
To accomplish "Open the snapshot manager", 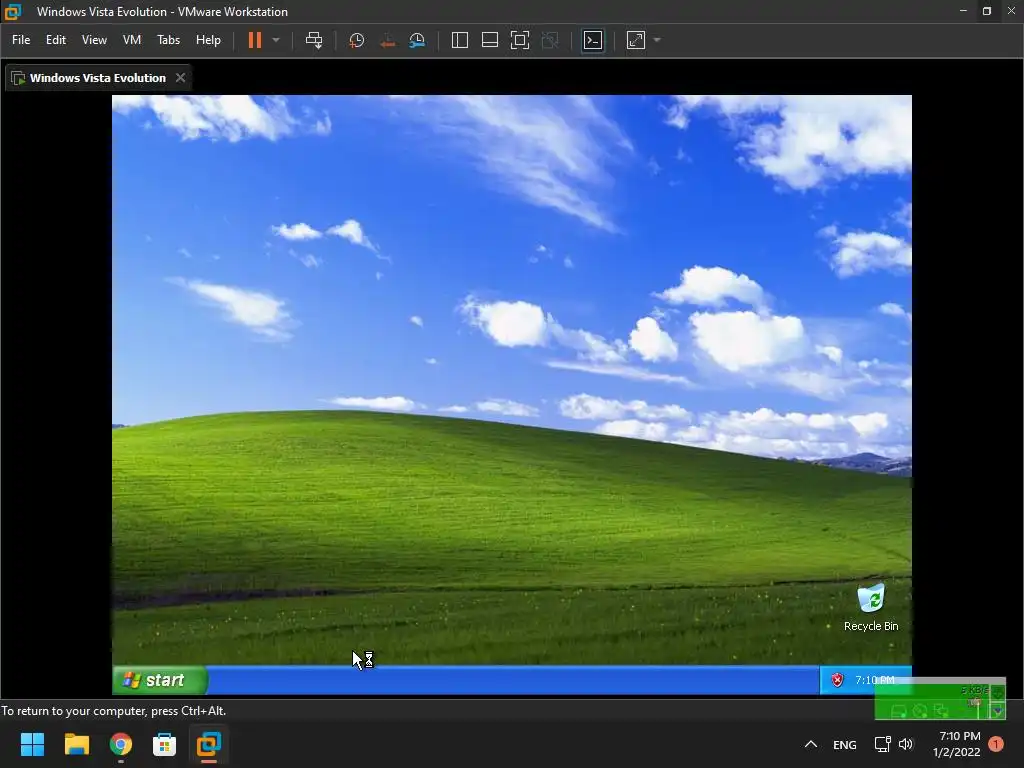I will pos(417,40).
